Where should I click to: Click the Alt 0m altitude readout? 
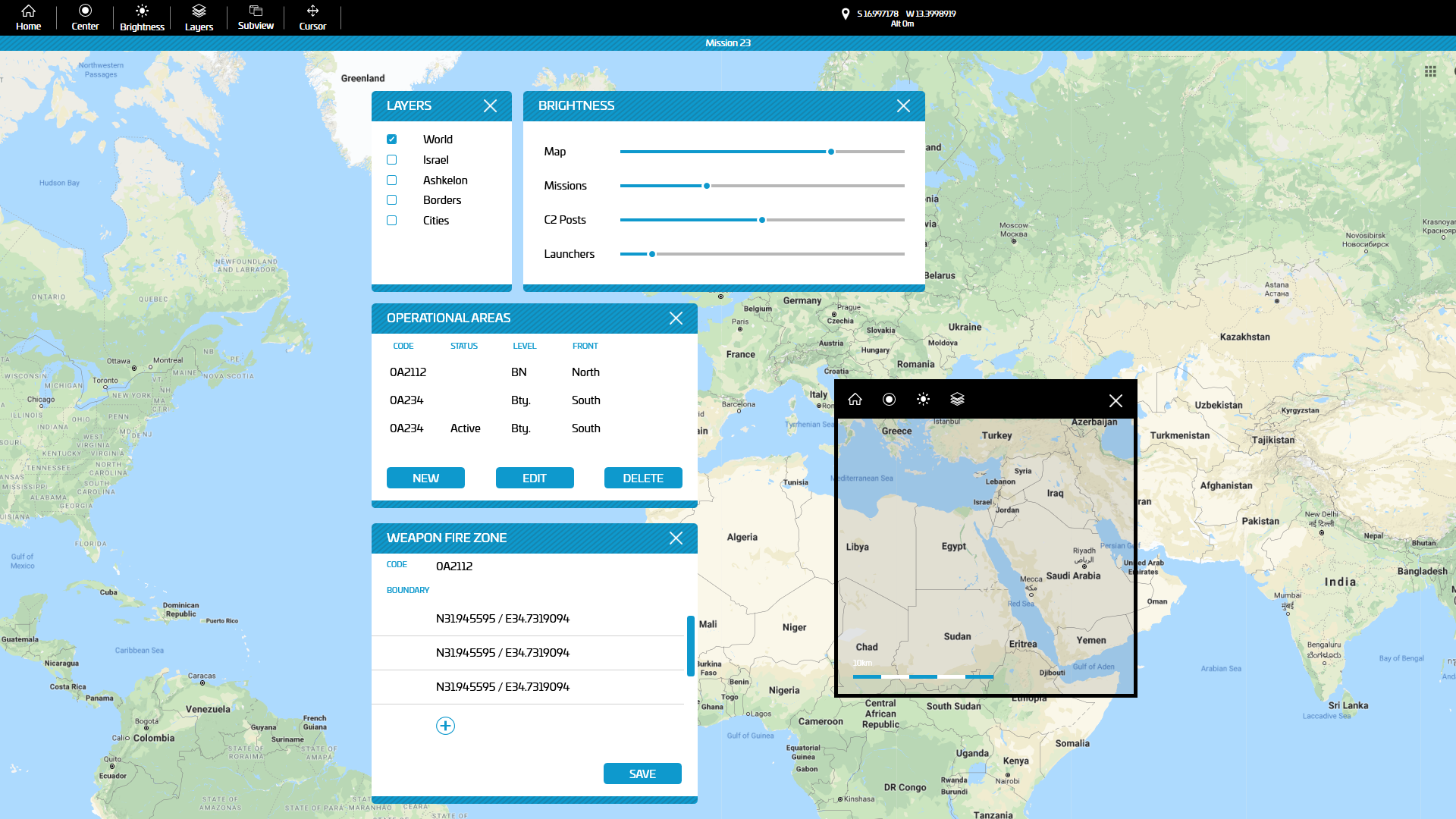coord(902,24)
